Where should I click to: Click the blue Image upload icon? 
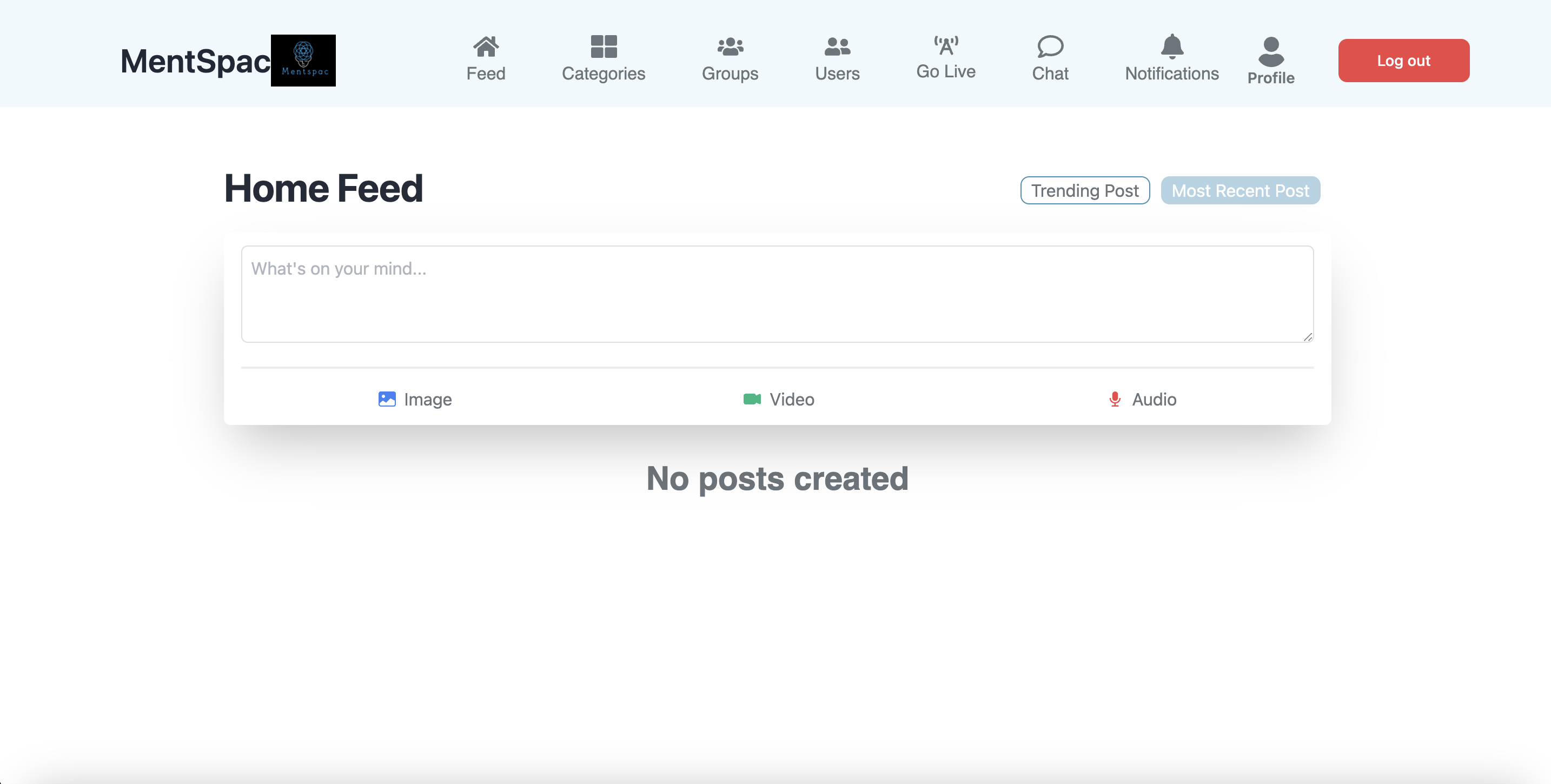tap(387, 399)
